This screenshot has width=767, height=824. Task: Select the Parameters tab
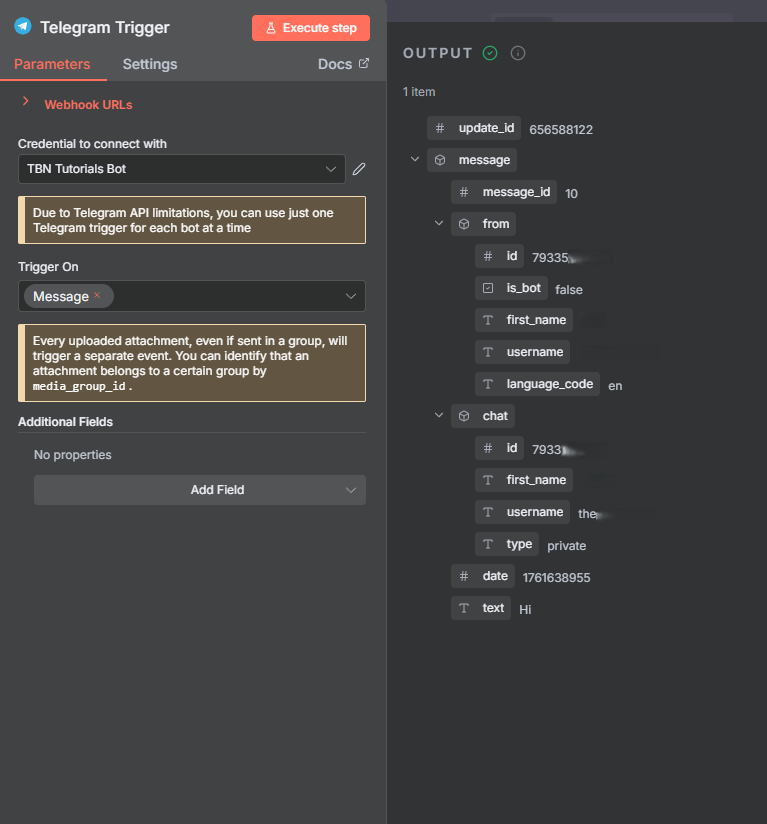(x=52, y=64)
